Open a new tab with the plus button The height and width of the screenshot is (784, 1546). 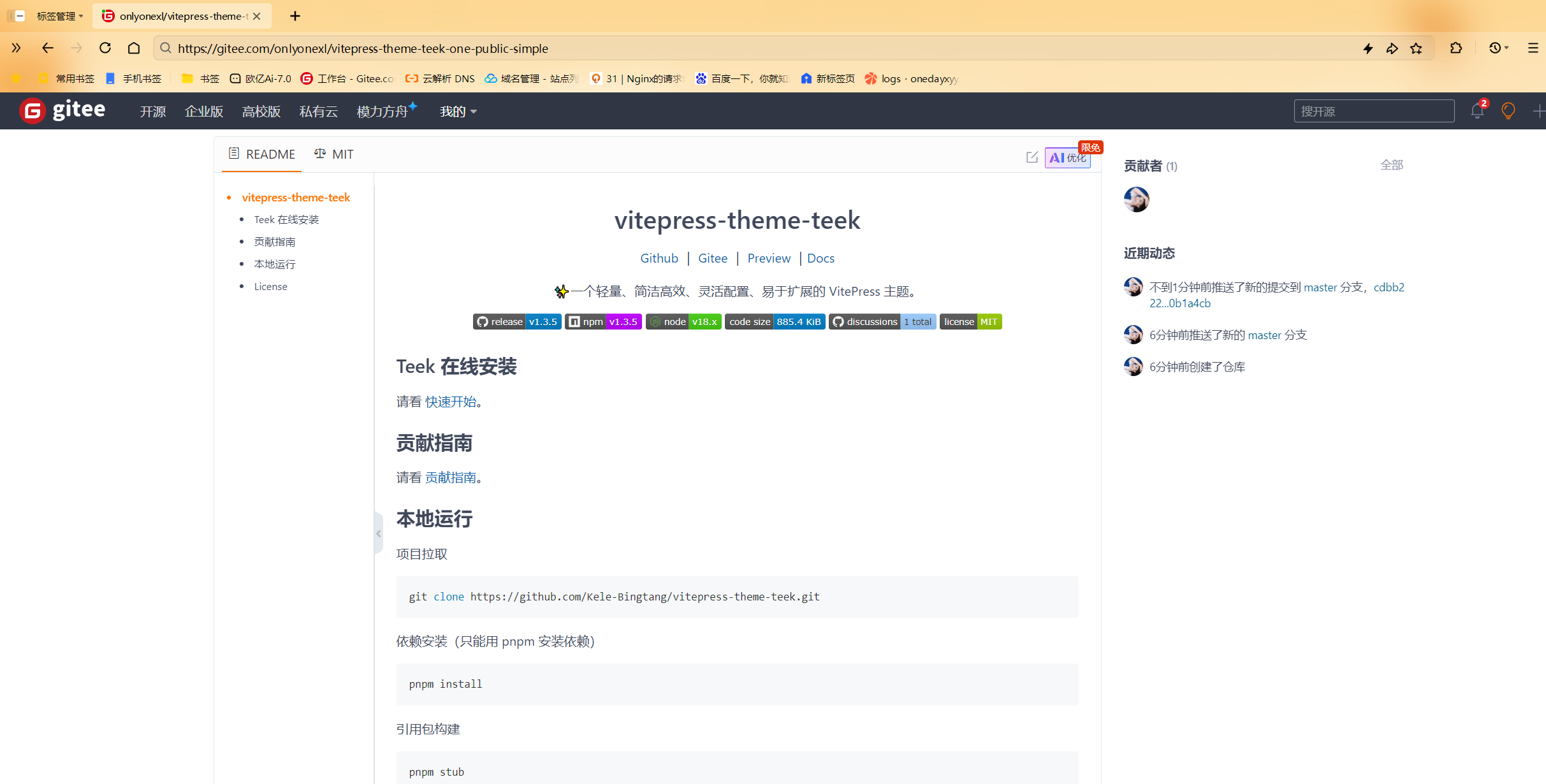[x=295, y=16]
